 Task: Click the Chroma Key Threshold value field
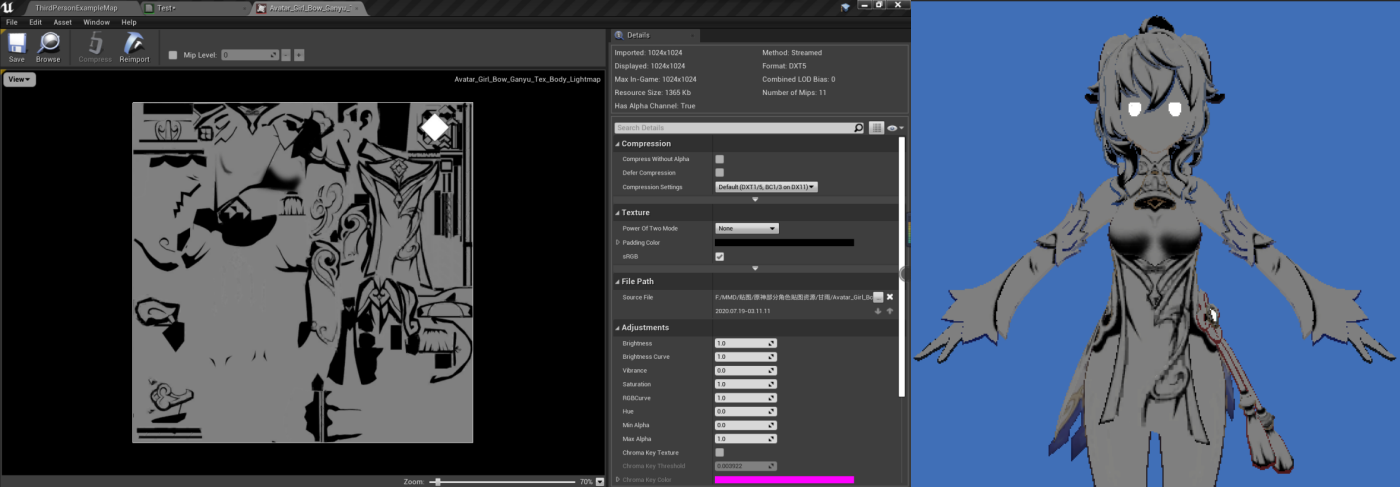tap(746, 466)
